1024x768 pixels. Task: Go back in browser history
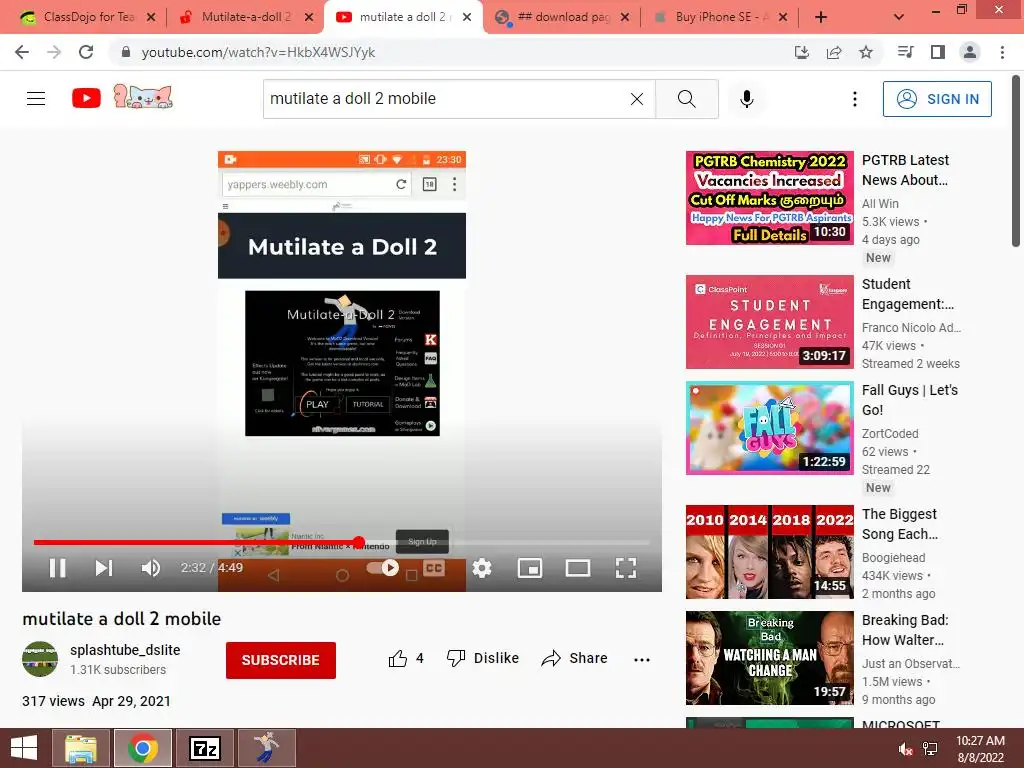pyautogui.click(x=22, y=52)
